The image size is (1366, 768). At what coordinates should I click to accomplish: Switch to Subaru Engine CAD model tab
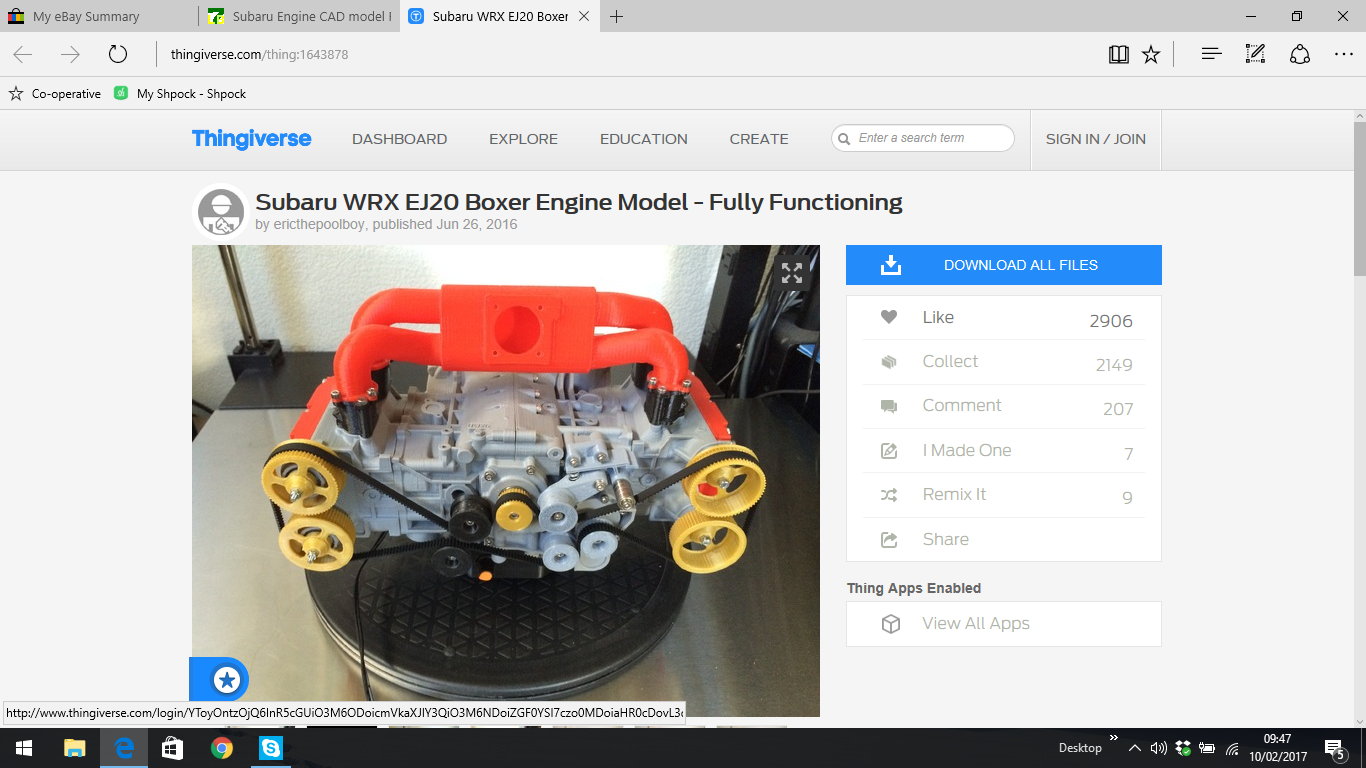coord(300,16)
